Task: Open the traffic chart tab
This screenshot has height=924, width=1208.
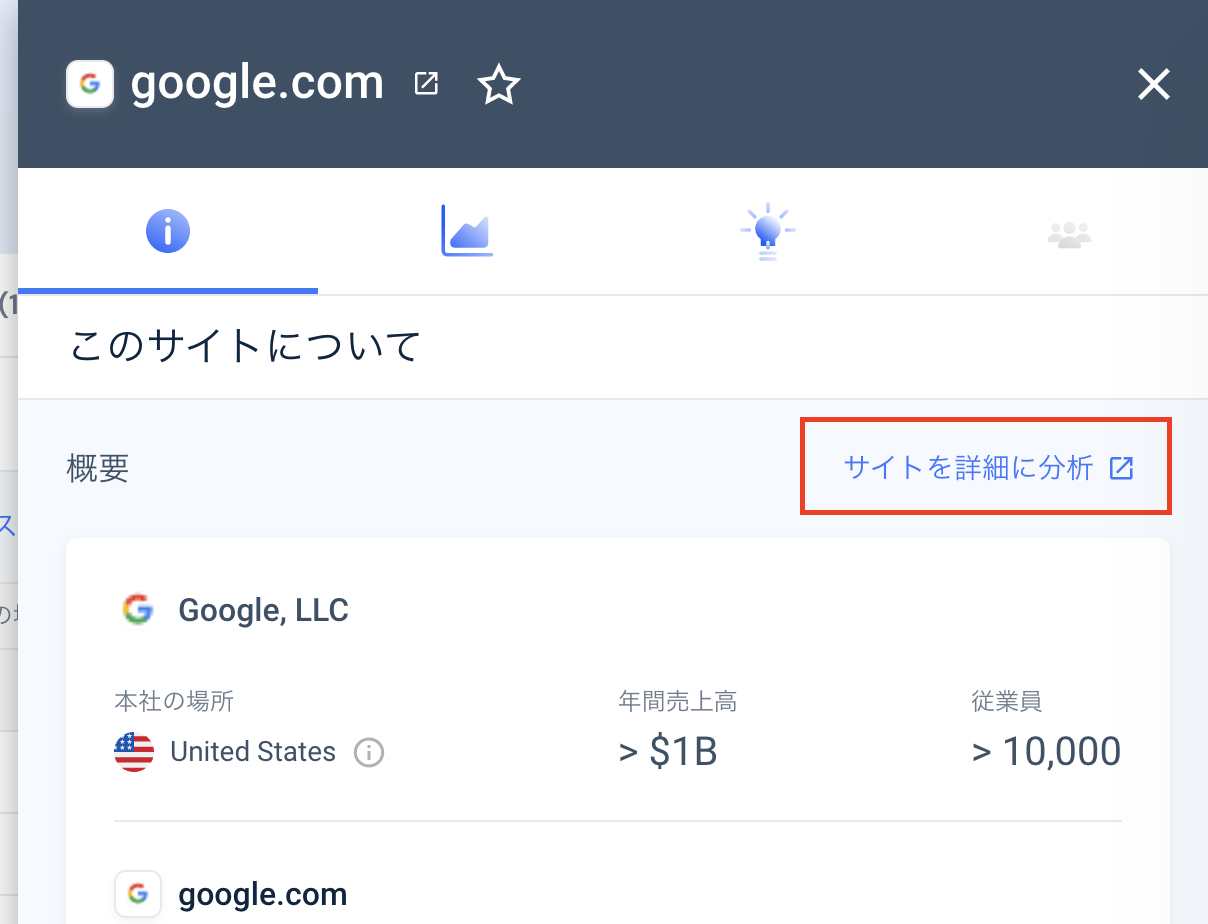Action: [467, 231]
